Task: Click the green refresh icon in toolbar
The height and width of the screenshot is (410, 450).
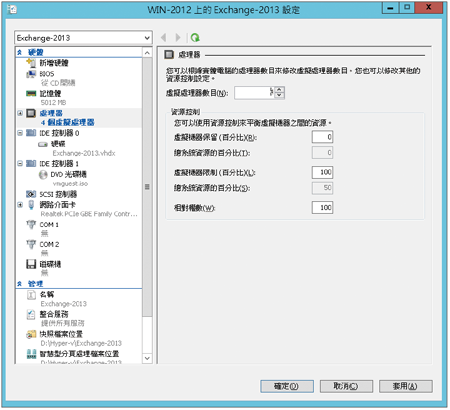Action: tap(195, 37)
